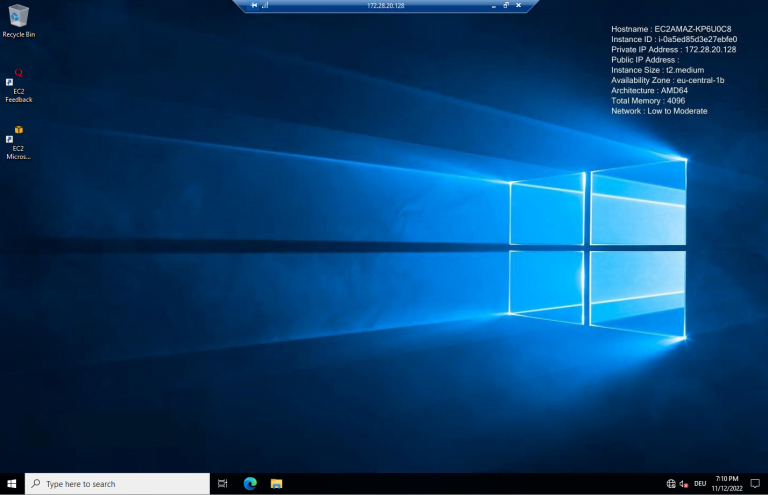The height and width of the screenshot is (495, 768).
Task: Show connection quality signal bars info
Action: pos(266,5)
